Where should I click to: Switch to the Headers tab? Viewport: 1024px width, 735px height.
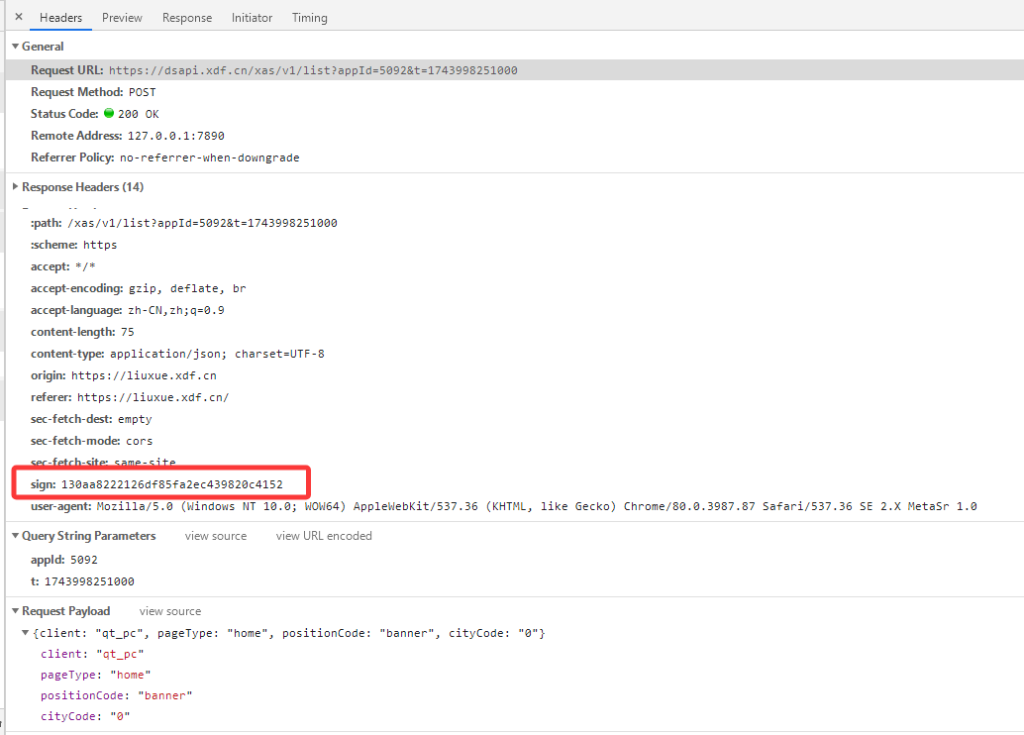coord(61,18)
